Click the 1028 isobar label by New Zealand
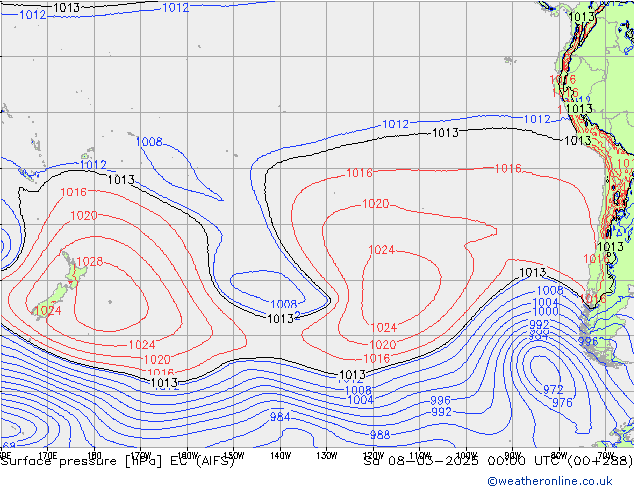Image resolution: width=634 pixels, height=490 pixels. point(89,262)
